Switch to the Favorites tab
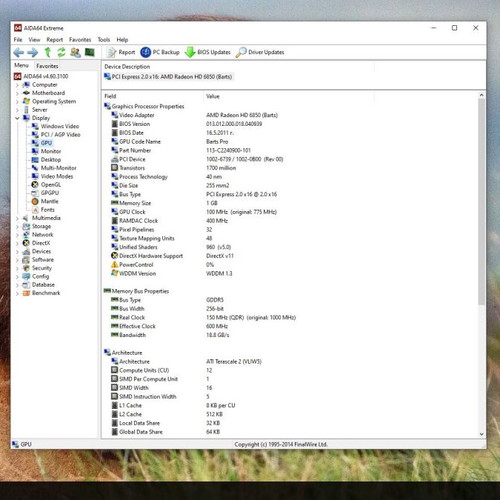 (x=47, y=66)
